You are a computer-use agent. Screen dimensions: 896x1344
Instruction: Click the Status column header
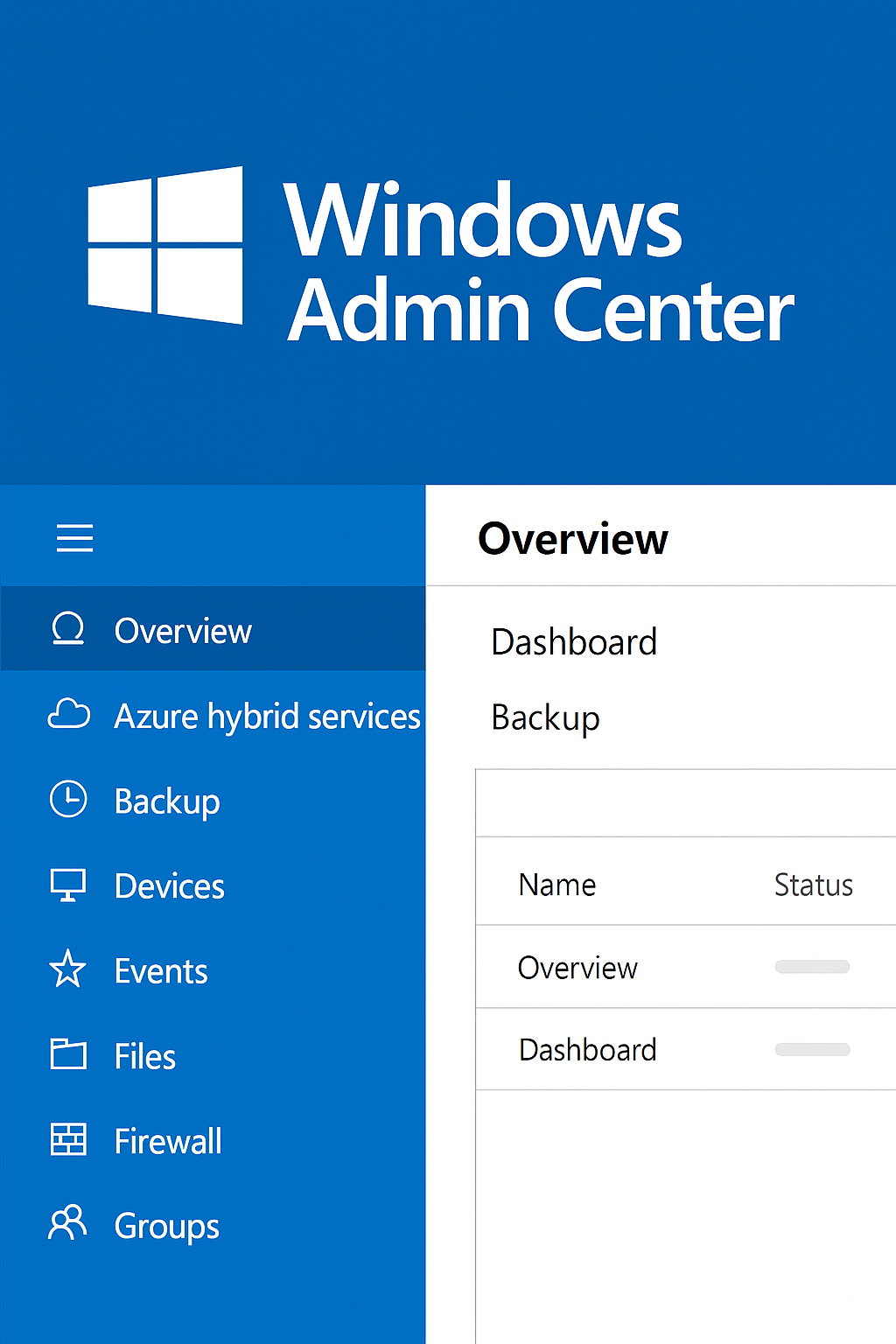[813, 884]
